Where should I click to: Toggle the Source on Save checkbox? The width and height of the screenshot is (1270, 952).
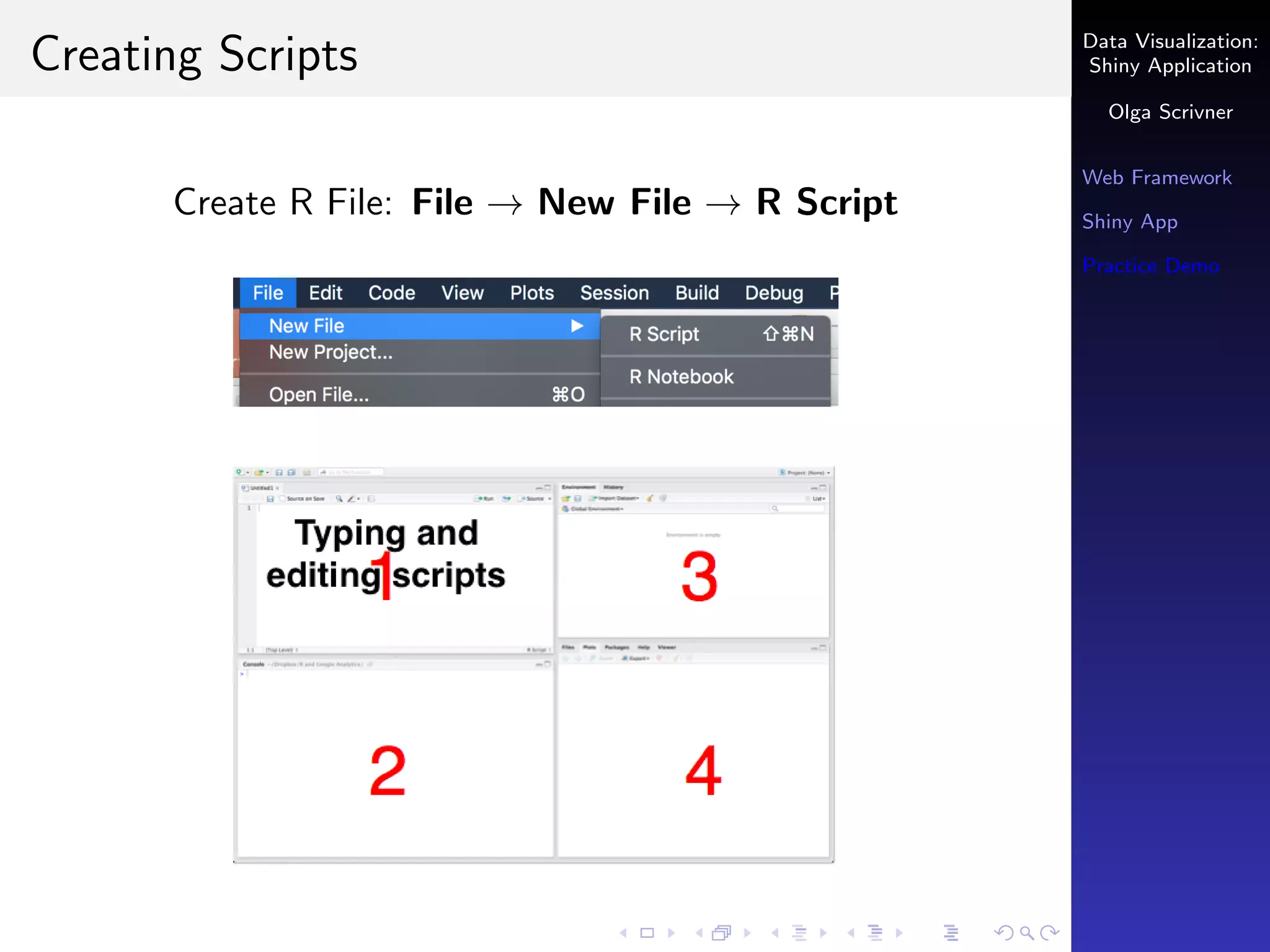pos(283,498)
